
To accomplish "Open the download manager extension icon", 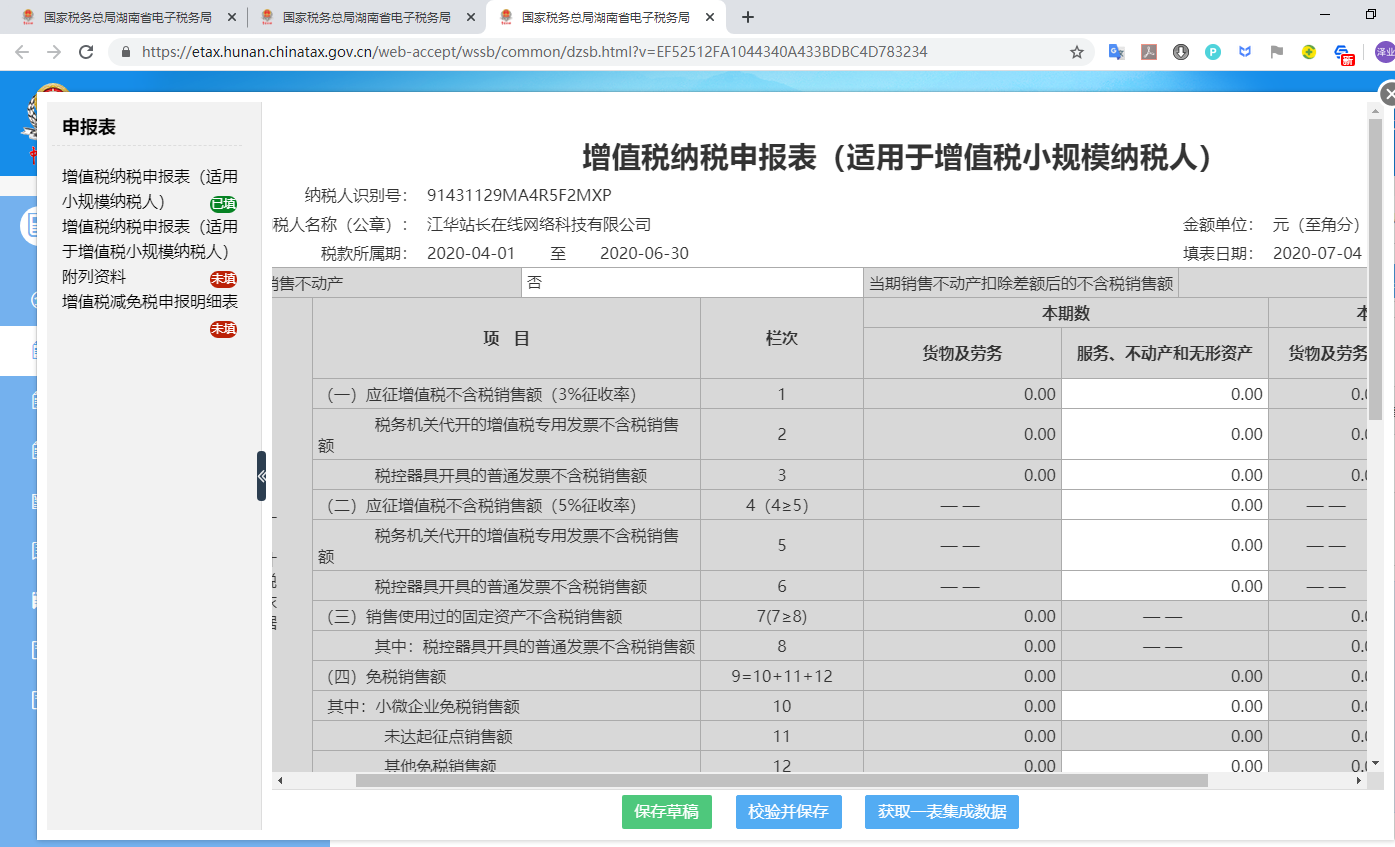I will click(1181, 52).
